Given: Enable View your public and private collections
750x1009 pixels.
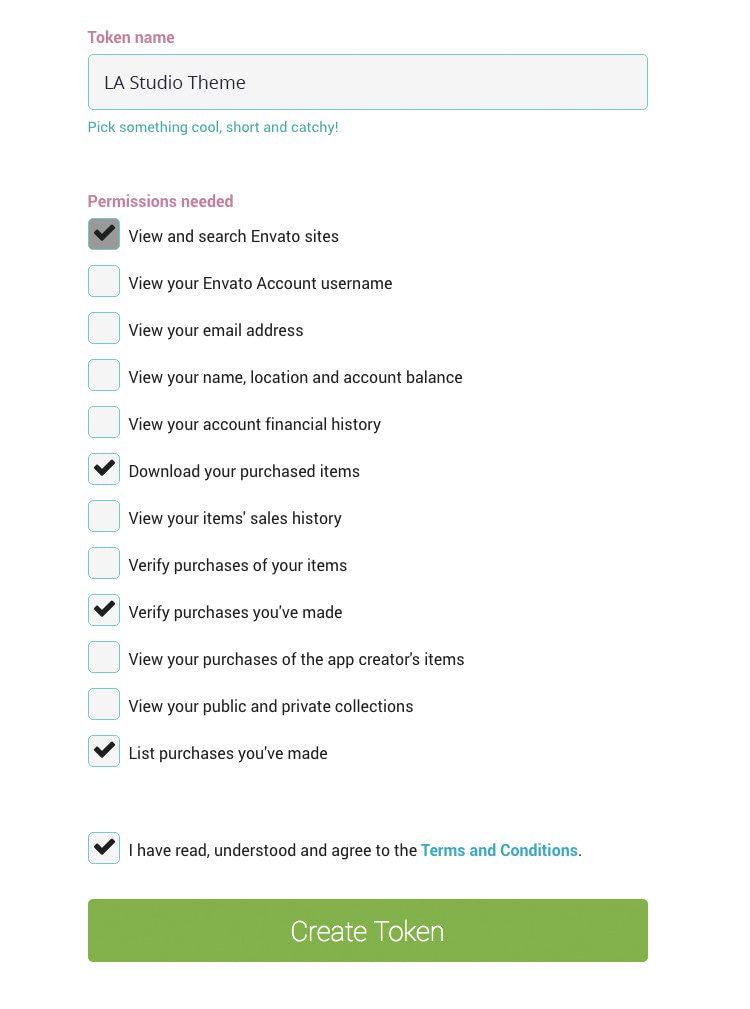Looking at the screenshot, I should point(104,705).
